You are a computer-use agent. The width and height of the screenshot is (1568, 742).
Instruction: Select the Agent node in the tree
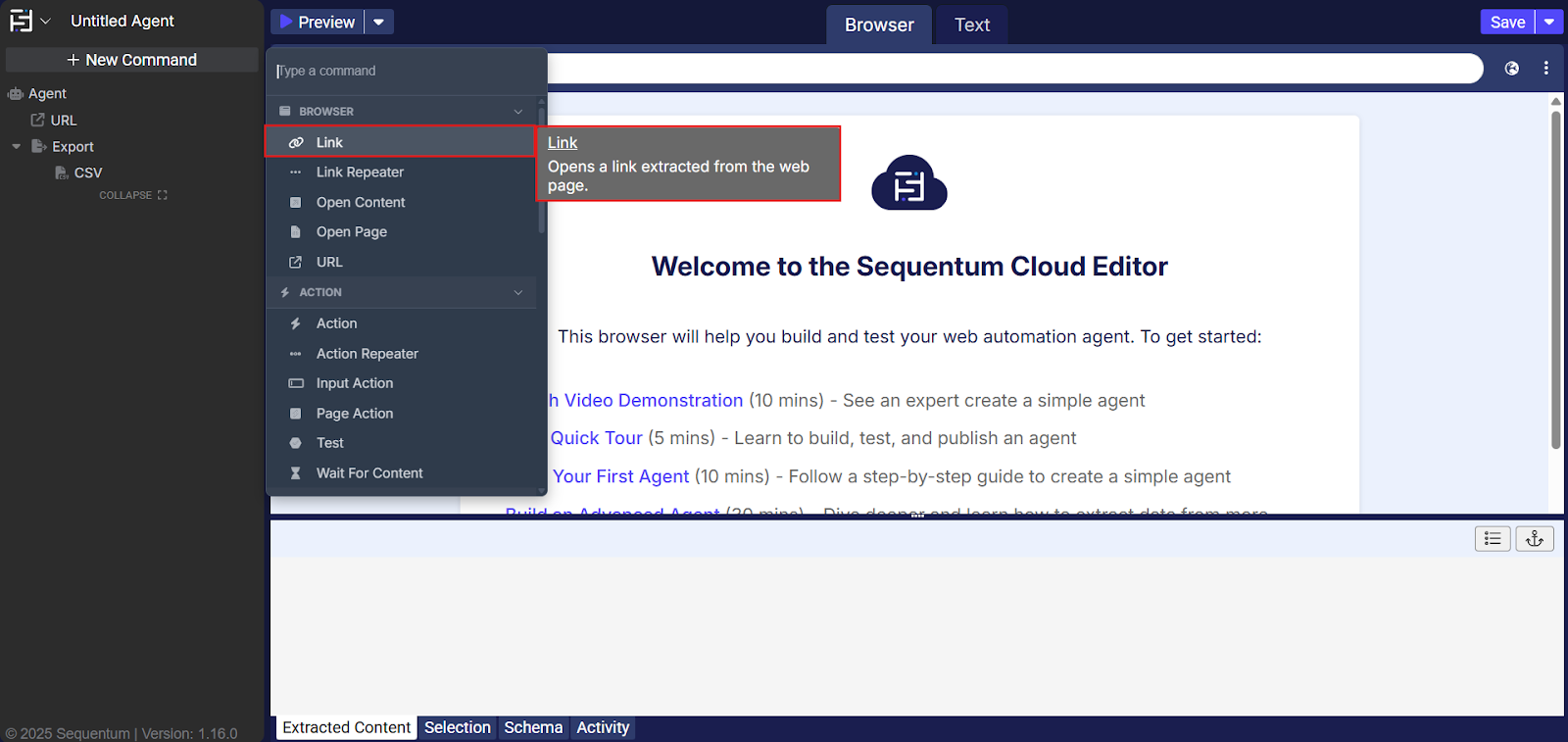pyautogui.click(x=47, y=93)
